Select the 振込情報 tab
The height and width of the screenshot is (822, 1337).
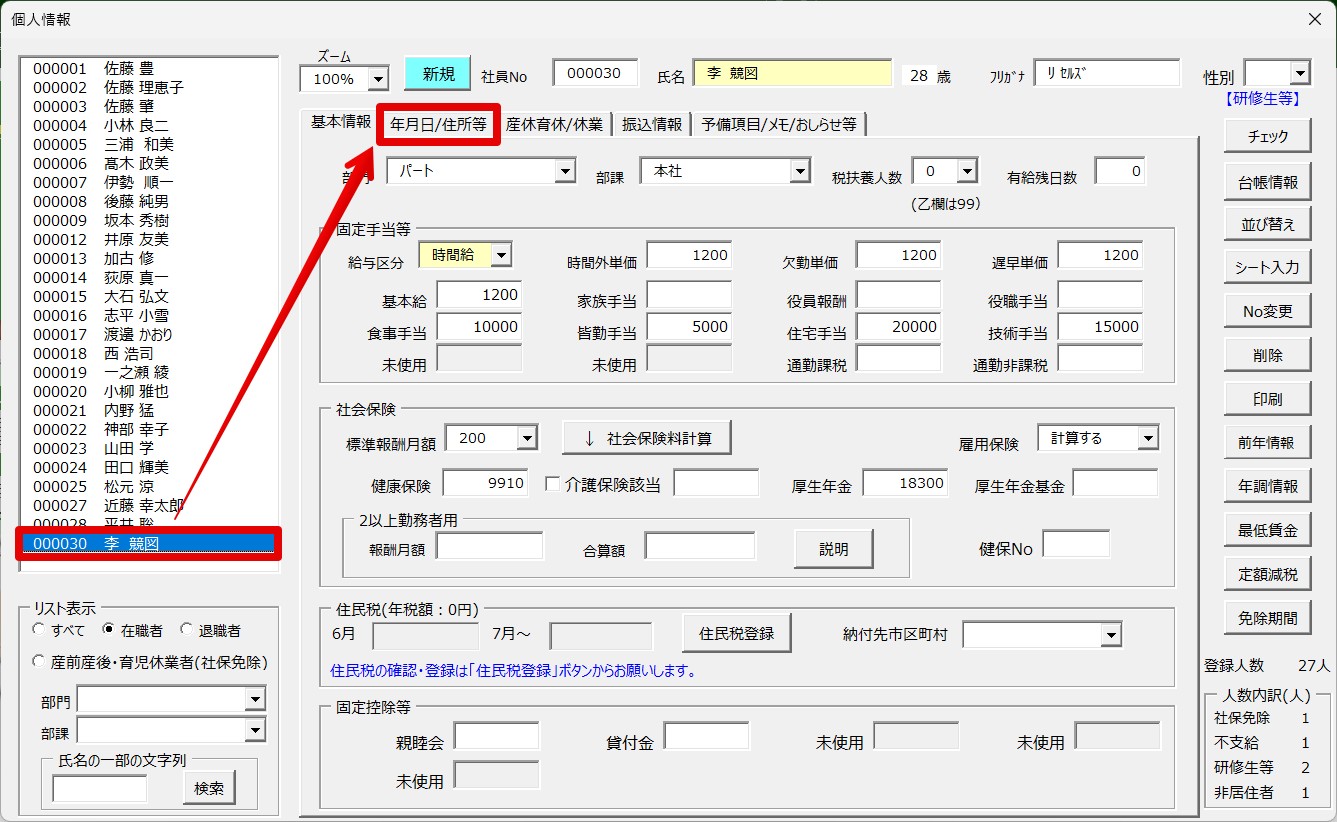[651, 124]
